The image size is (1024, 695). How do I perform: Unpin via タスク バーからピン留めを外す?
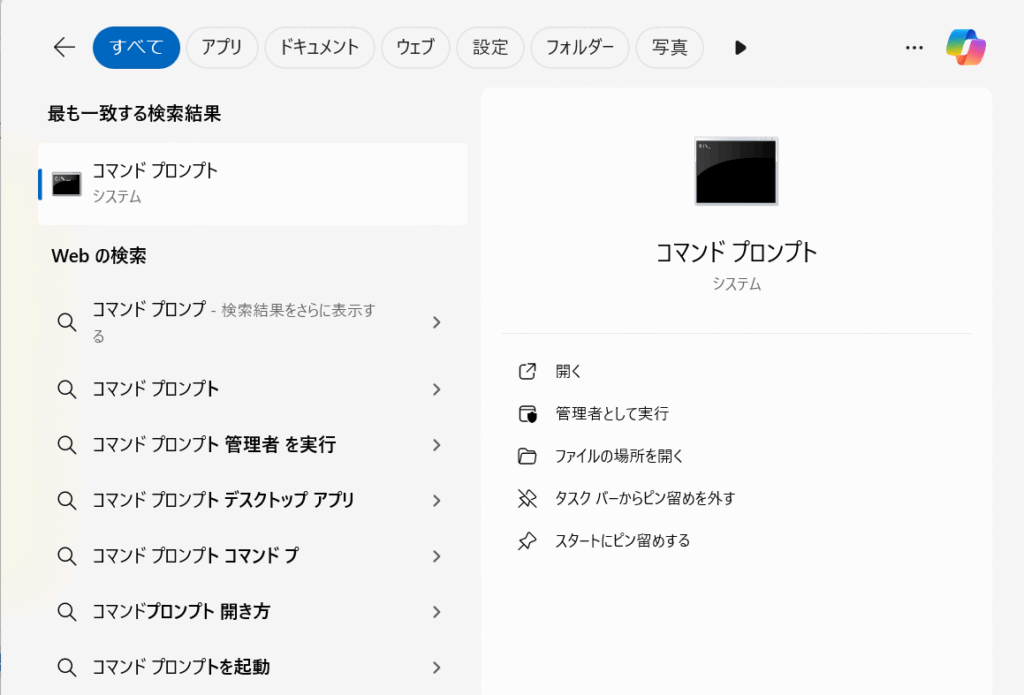pos(645,498)
